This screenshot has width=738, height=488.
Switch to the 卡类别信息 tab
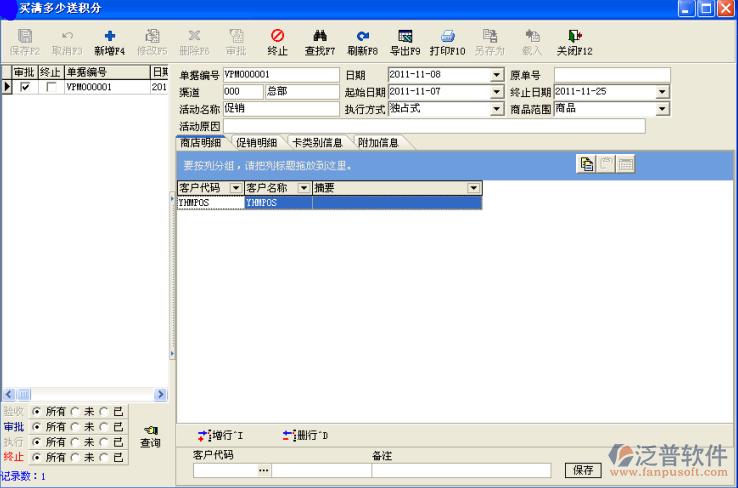(x=318, y=143)
